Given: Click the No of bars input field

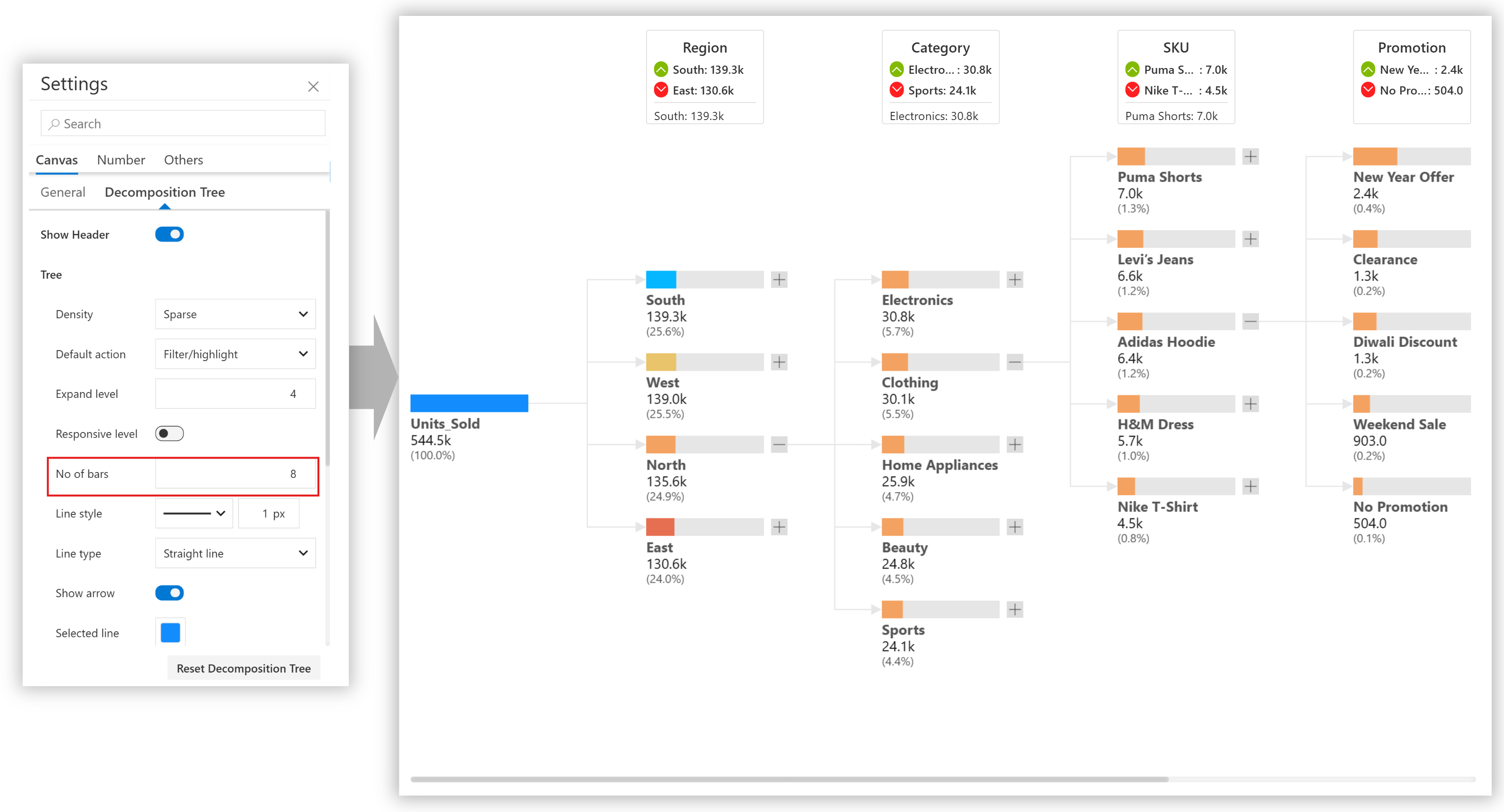Looking at the screenshot, I should 235,474.
